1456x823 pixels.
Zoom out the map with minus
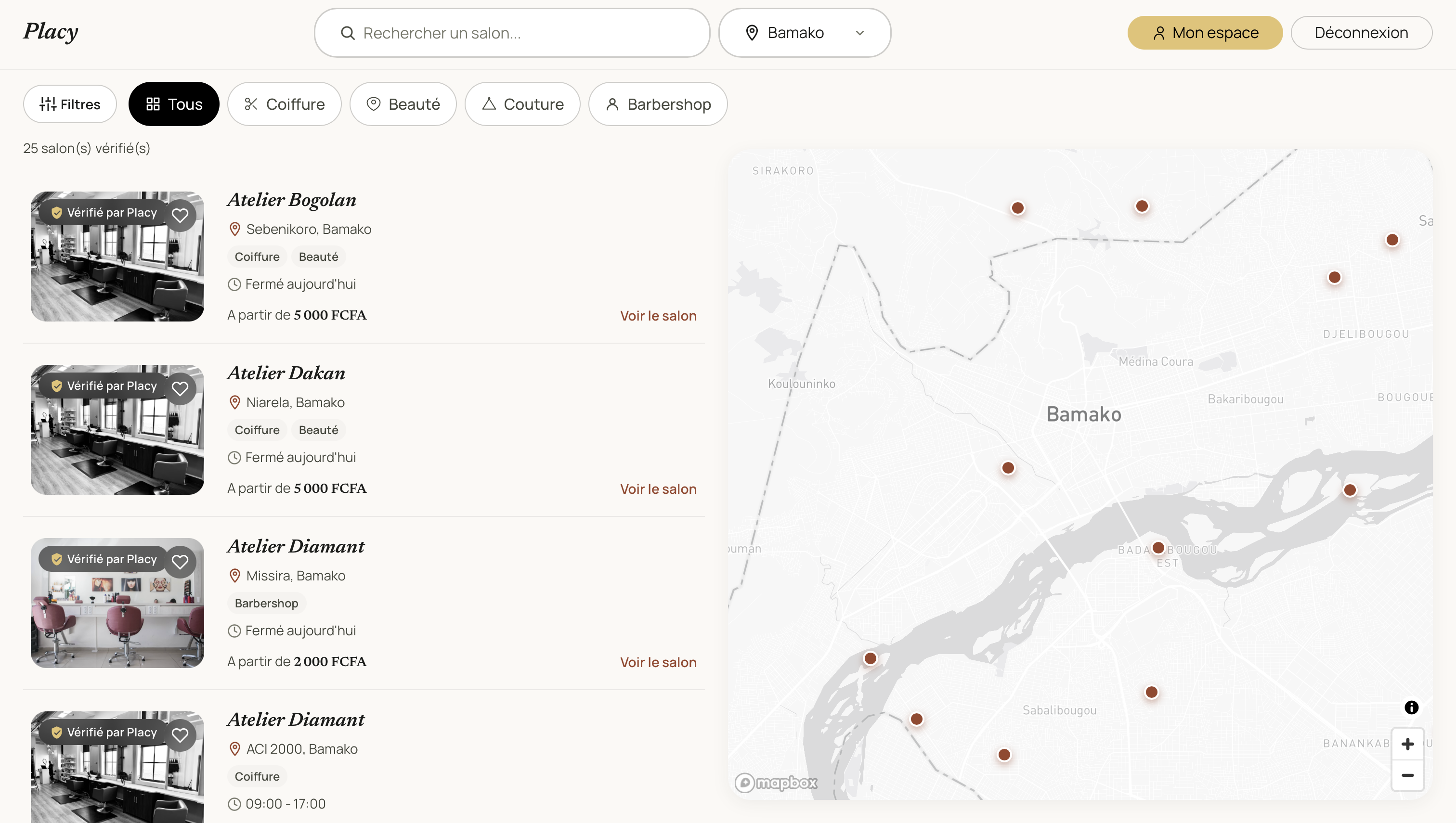point(1407,775)
